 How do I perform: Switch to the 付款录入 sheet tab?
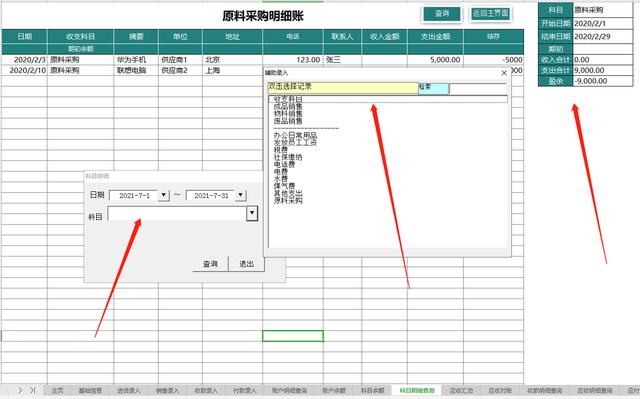pos(244,390)
